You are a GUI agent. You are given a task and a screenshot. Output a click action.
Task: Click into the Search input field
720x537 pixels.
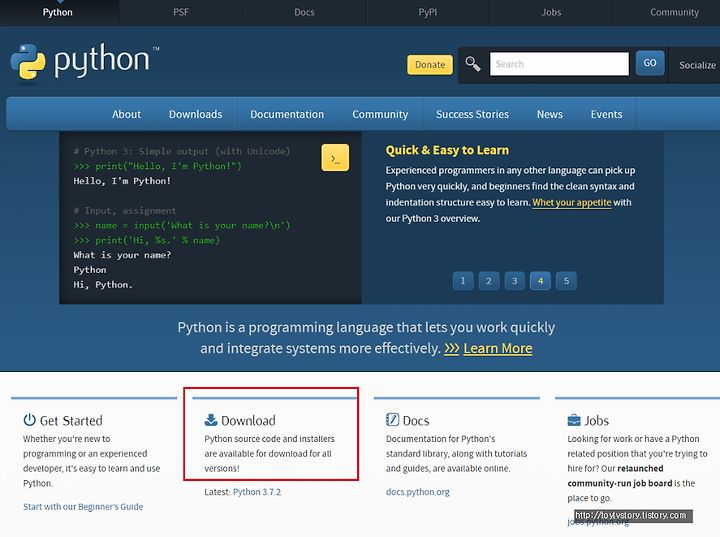tap(559, 64)
